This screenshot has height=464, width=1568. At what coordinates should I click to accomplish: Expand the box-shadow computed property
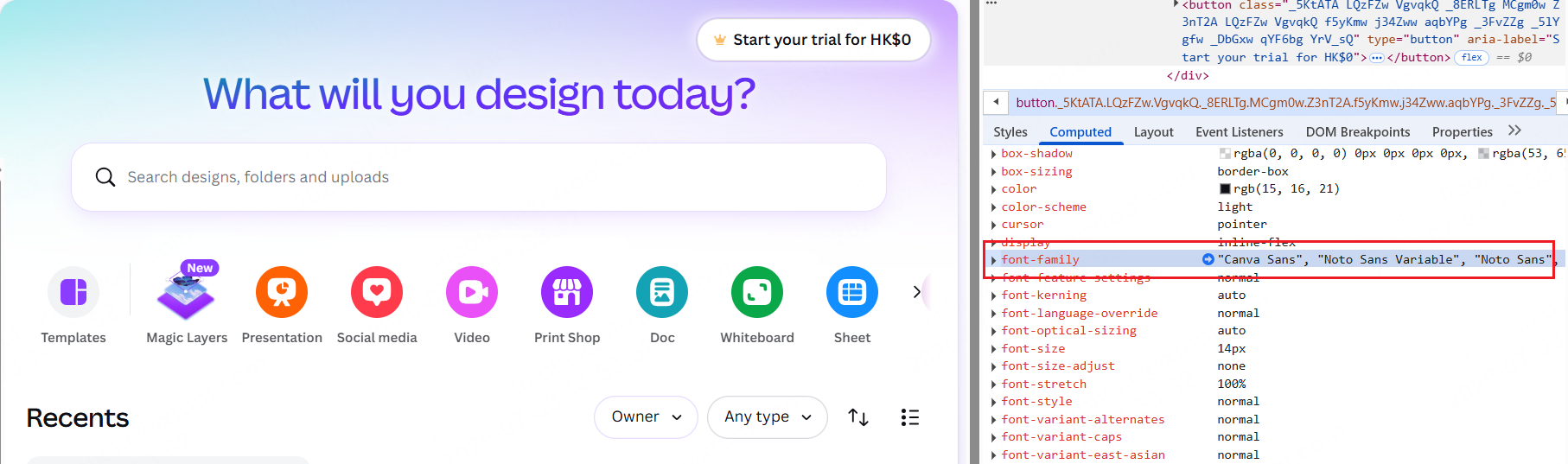[x=993, y=154]
